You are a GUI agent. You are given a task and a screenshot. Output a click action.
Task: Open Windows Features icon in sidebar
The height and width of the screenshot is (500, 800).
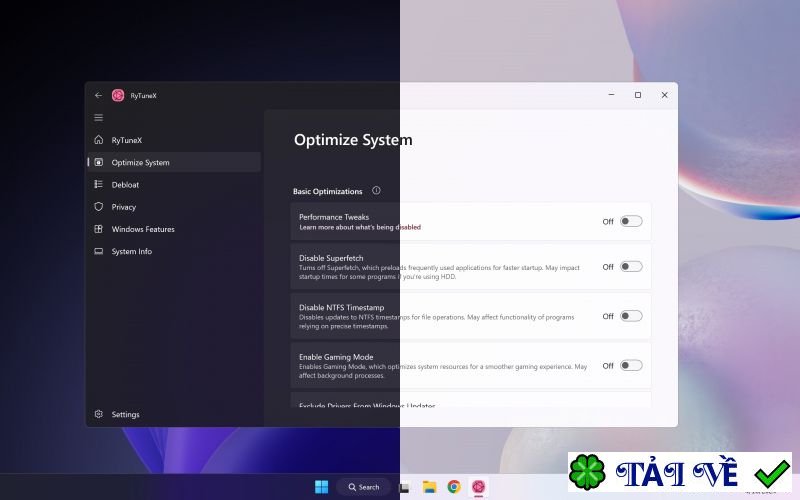pyautogui.click(x=99, y=229)
